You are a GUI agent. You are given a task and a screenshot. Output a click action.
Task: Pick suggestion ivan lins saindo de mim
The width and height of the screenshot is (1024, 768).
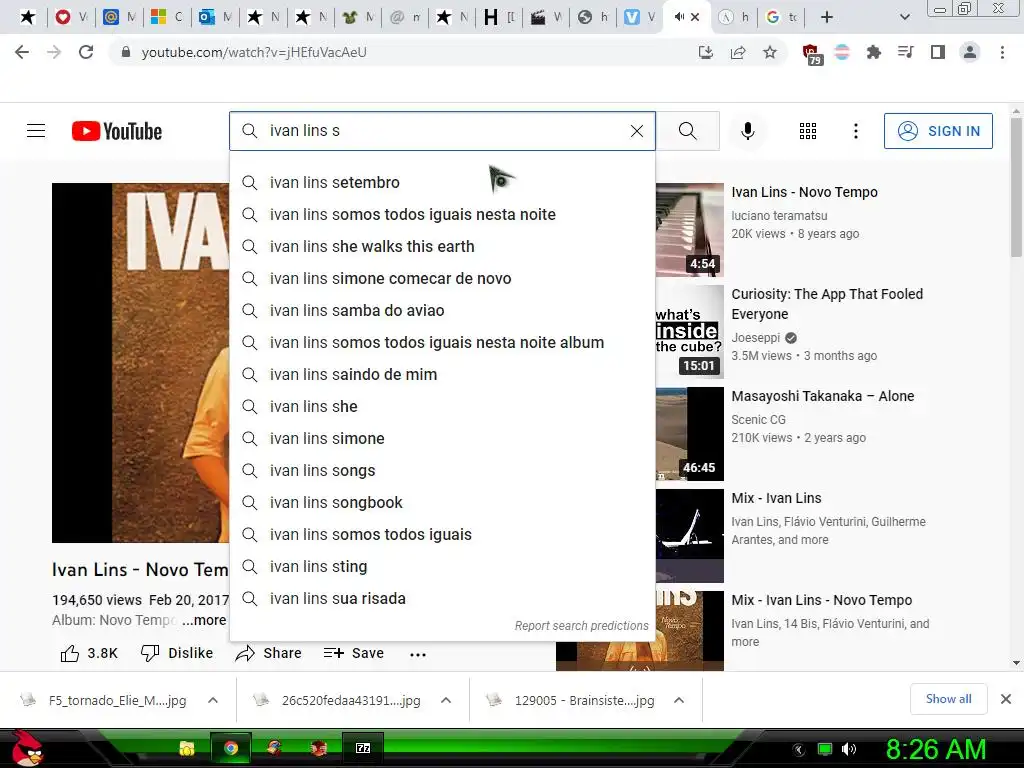(x=442, y=374)
